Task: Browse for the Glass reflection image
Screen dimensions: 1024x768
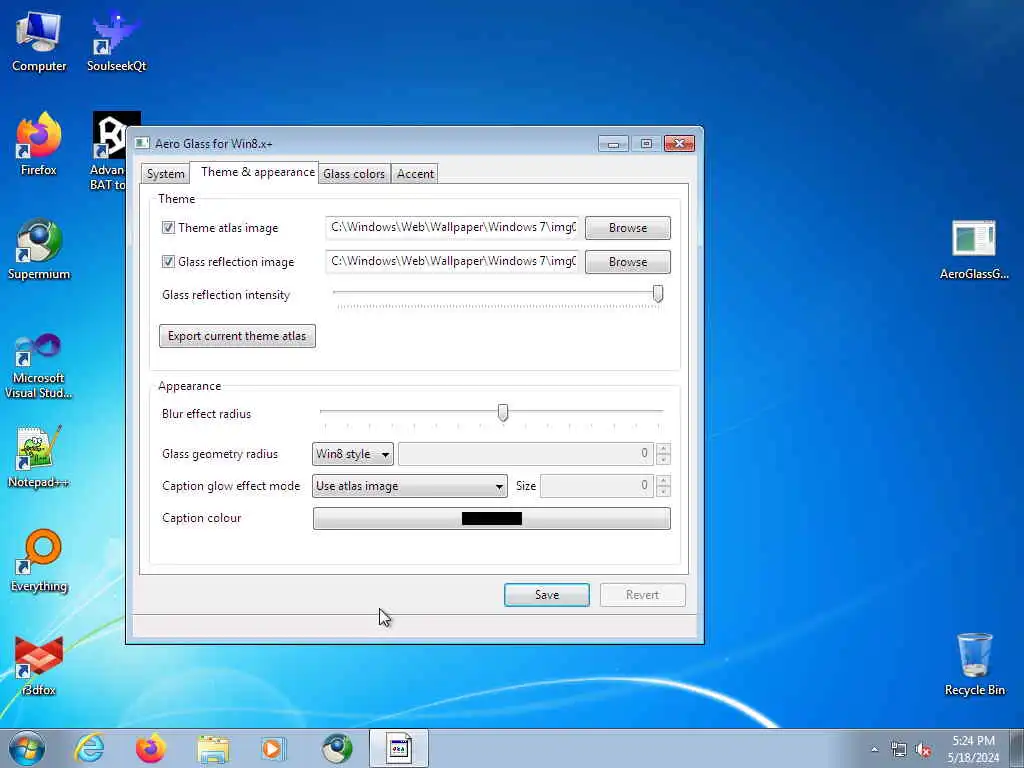Action: pos(628,261)
